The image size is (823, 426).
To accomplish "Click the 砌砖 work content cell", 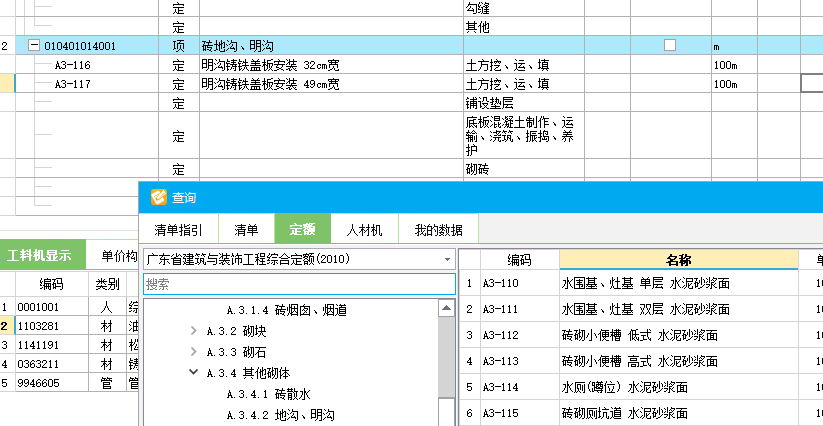I will point(524,169).
